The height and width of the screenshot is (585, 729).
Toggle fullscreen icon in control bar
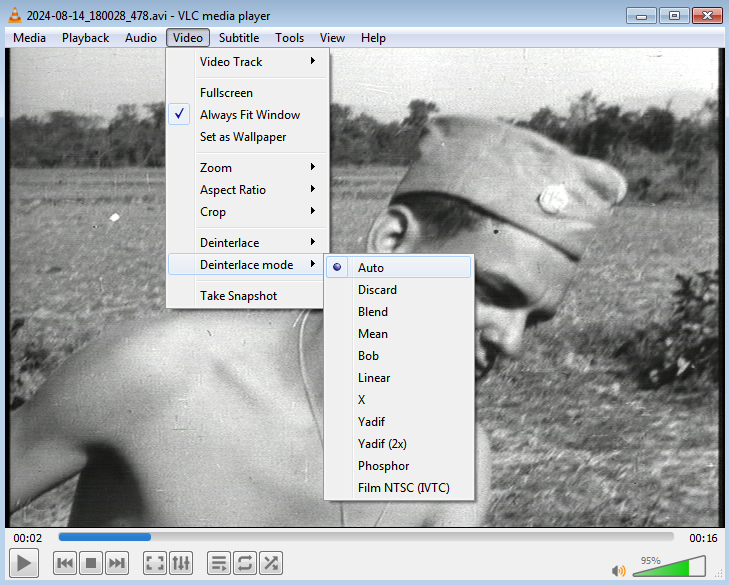pos(155,563)
